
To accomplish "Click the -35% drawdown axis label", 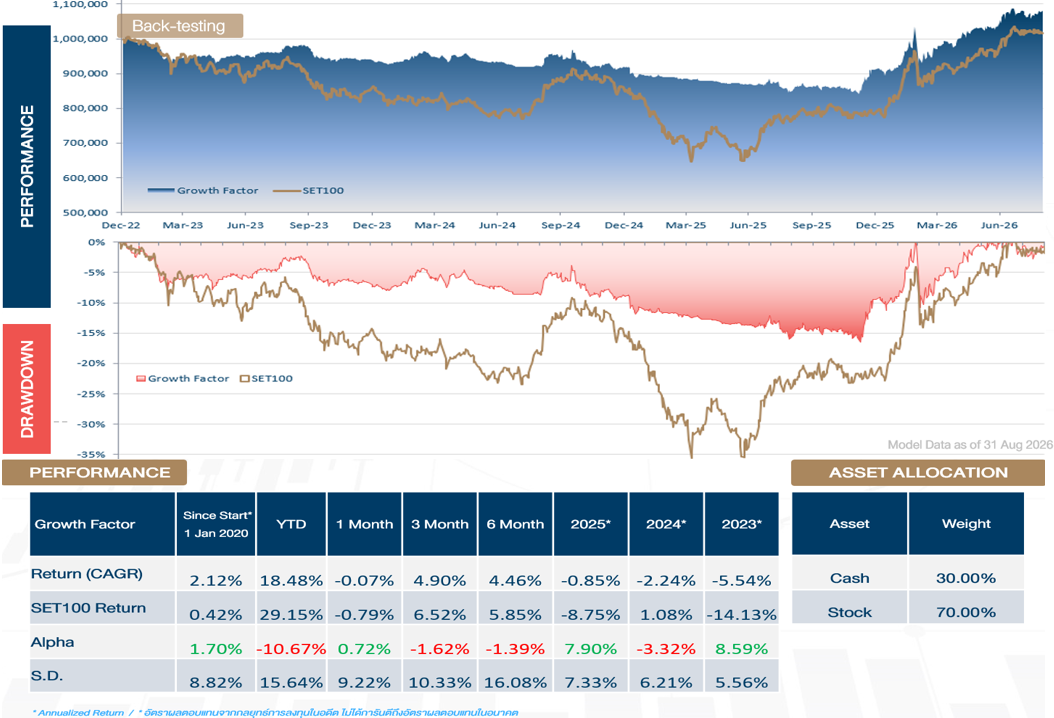I will tap(91, 454).
